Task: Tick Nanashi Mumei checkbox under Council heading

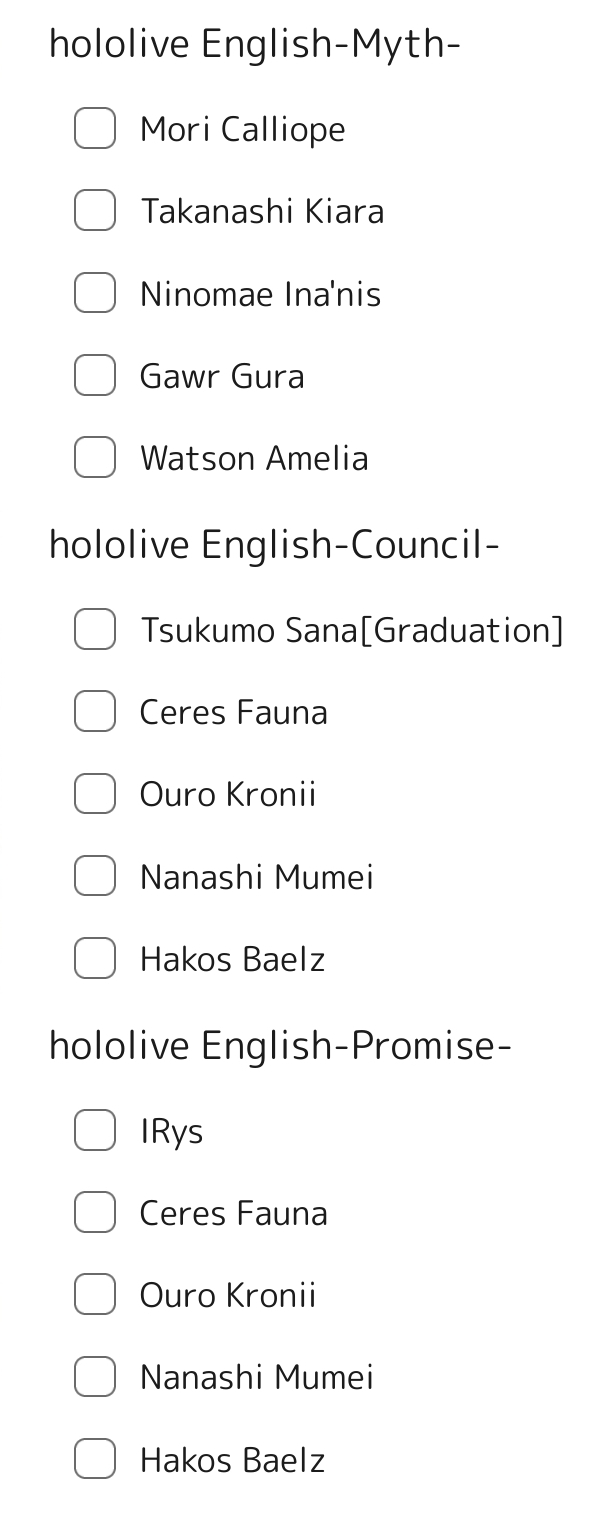Action: [x=95, y=876]
